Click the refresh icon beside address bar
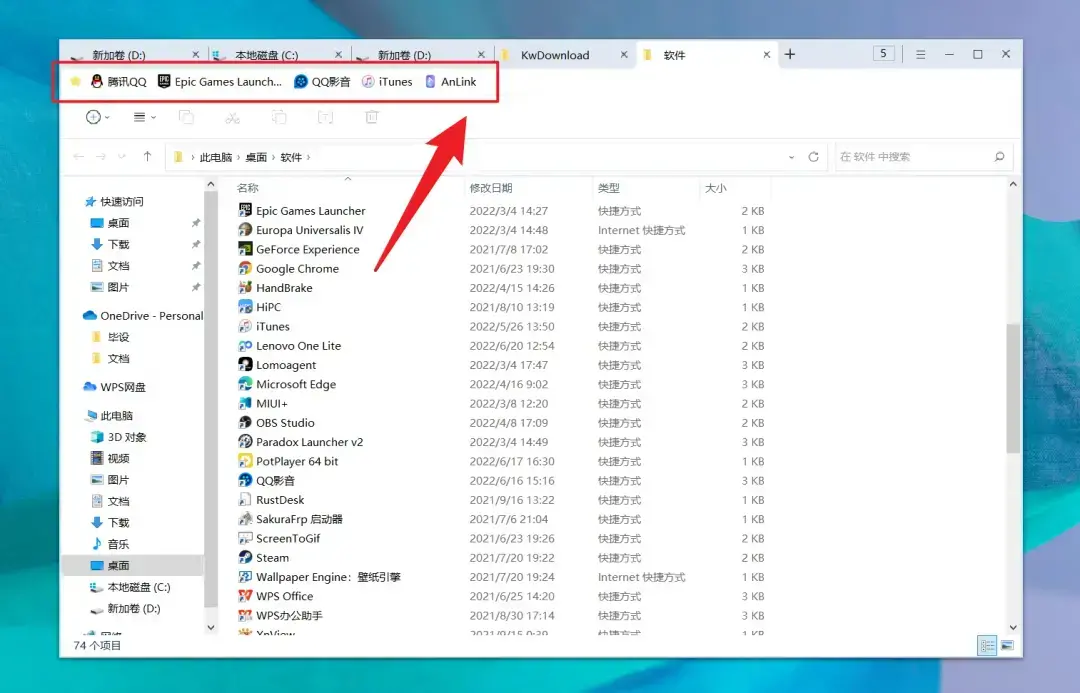This screenshot has width=1080, height=693. point(814,157)
